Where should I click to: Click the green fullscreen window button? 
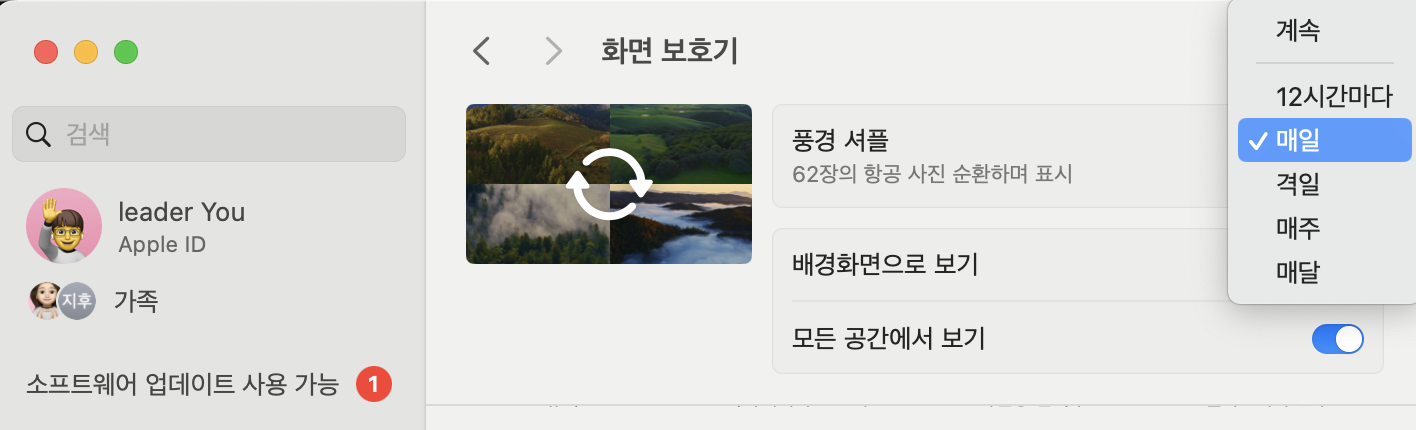tap(125, 52)
